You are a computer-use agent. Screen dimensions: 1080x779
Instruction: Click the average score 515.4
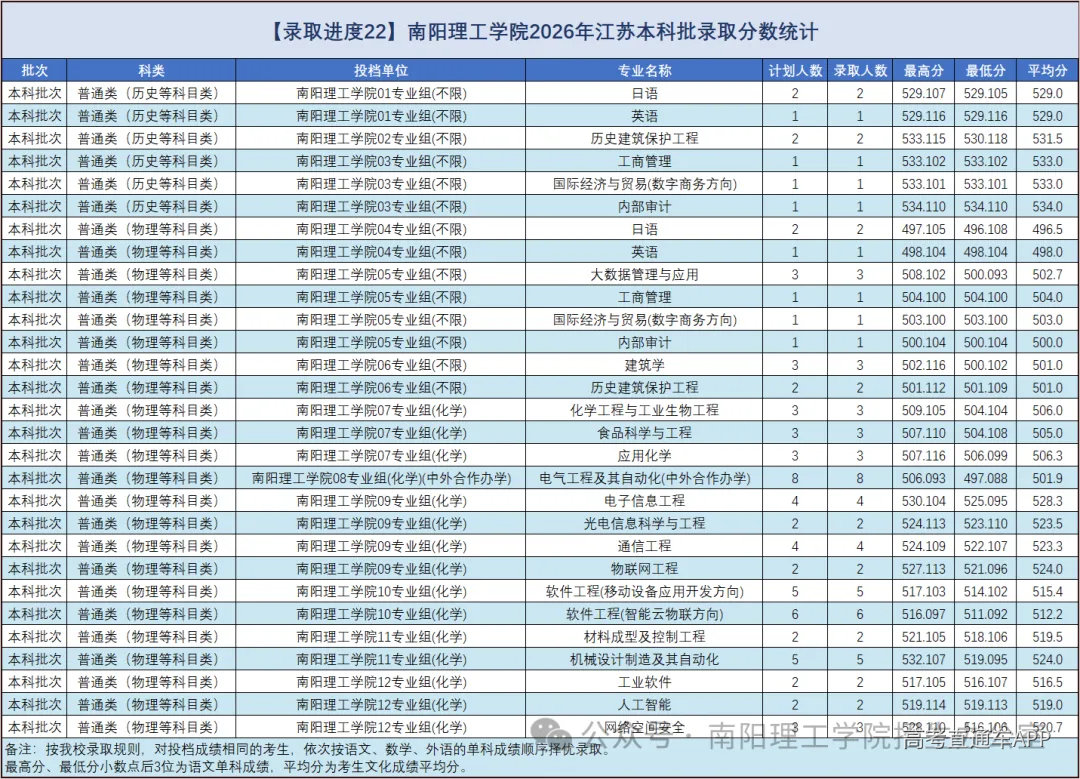click(x=1048, y=591)
